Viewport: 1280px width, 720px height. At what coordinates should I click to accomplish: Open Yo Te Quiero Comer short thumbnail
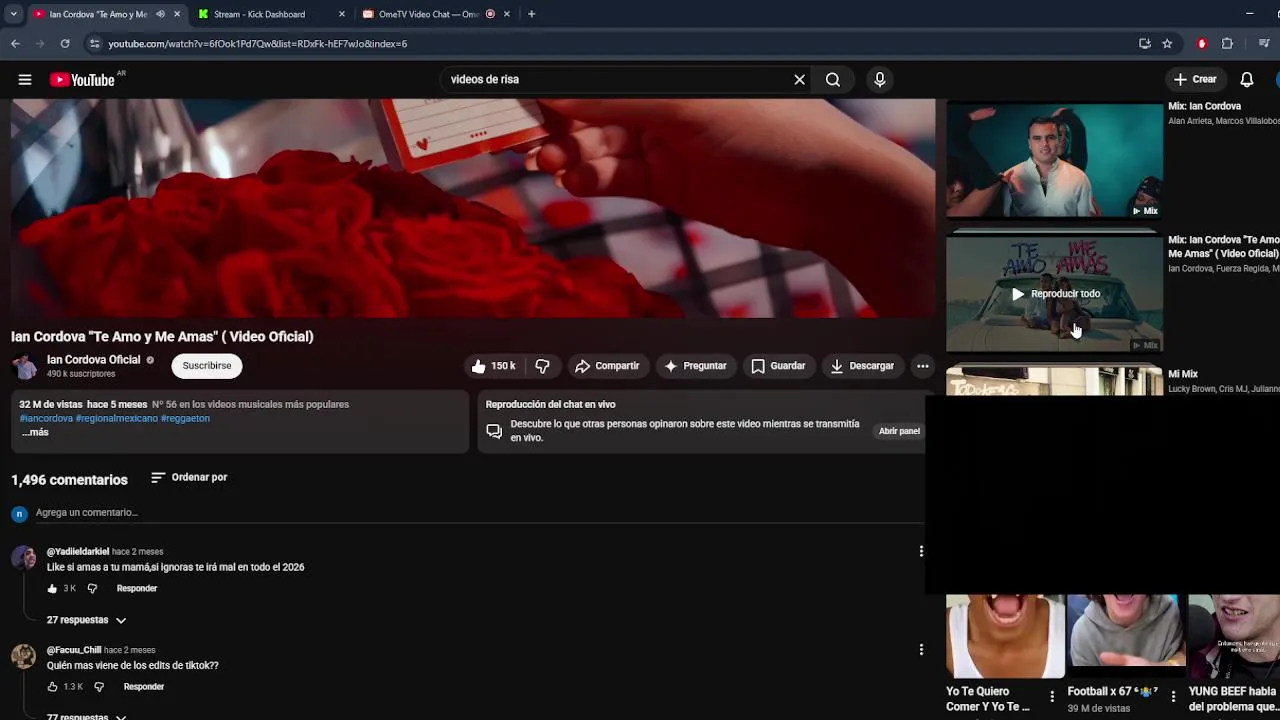point(1004,636)
